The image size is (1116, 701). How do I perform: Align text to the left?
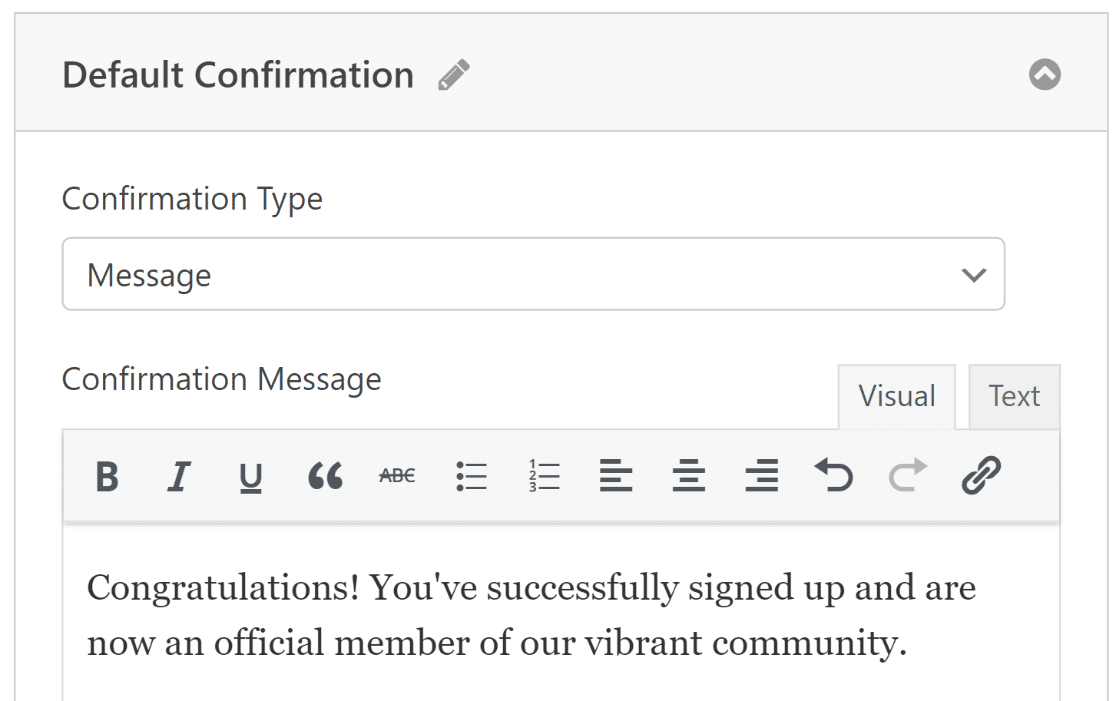tap(616, 477)
